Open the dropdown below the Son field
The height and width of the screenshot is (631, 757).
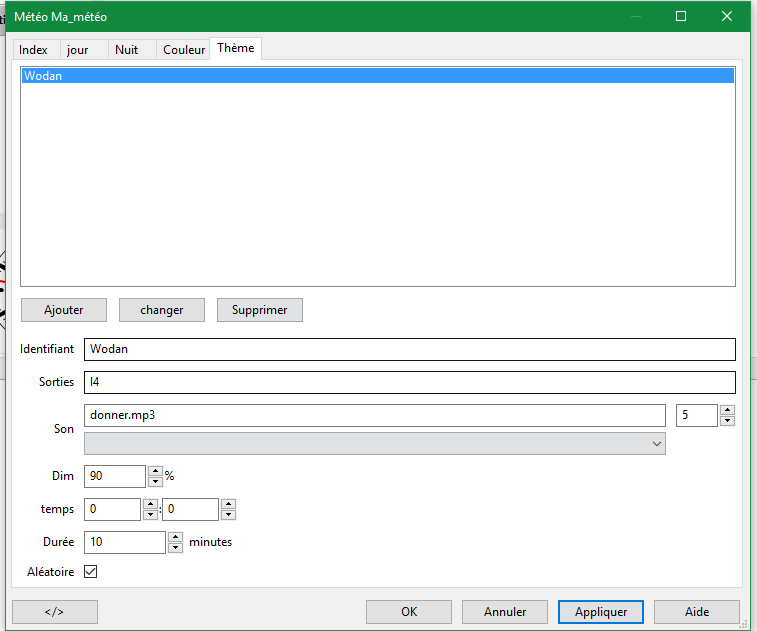pos(375,443)
